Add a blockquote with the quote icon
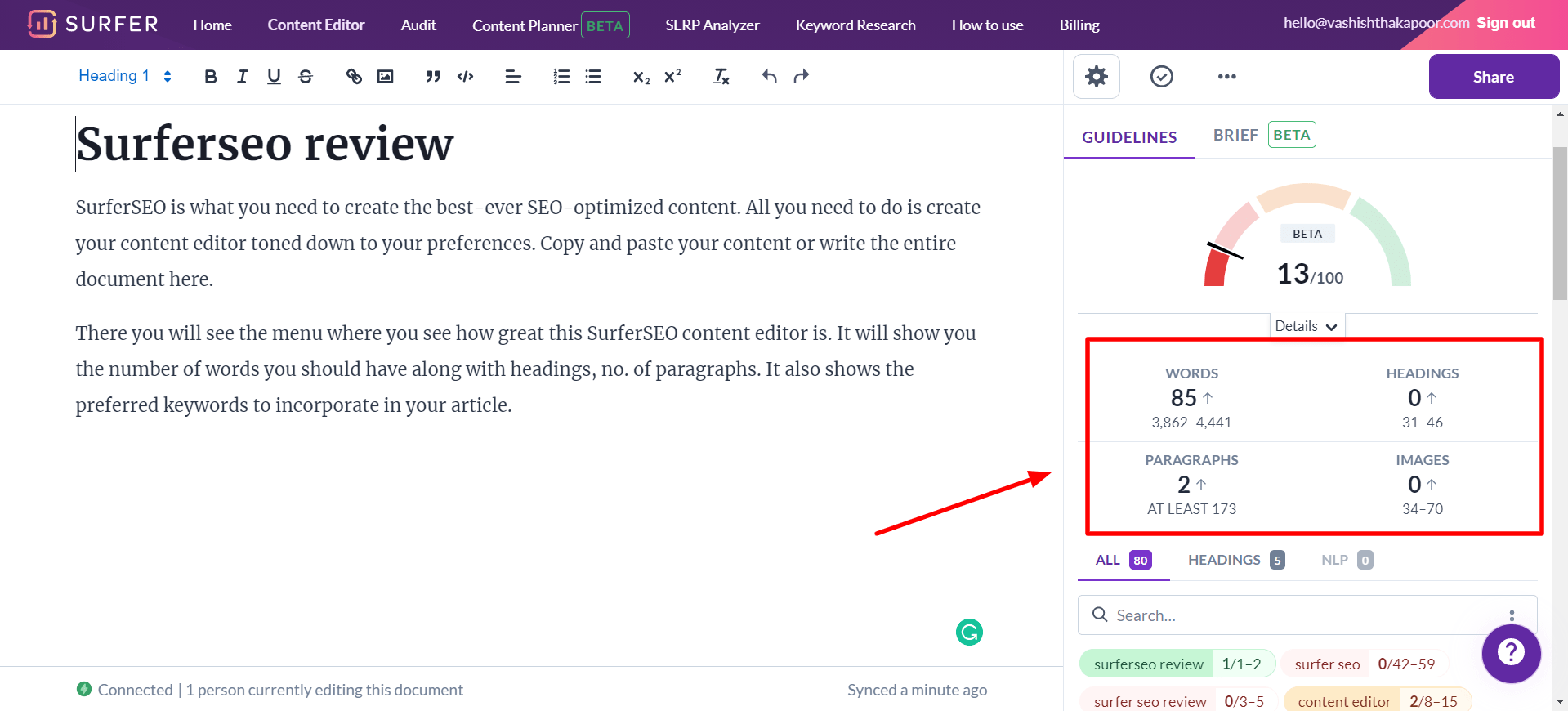This screenshot has height=711, width=1568. (433, 76)
